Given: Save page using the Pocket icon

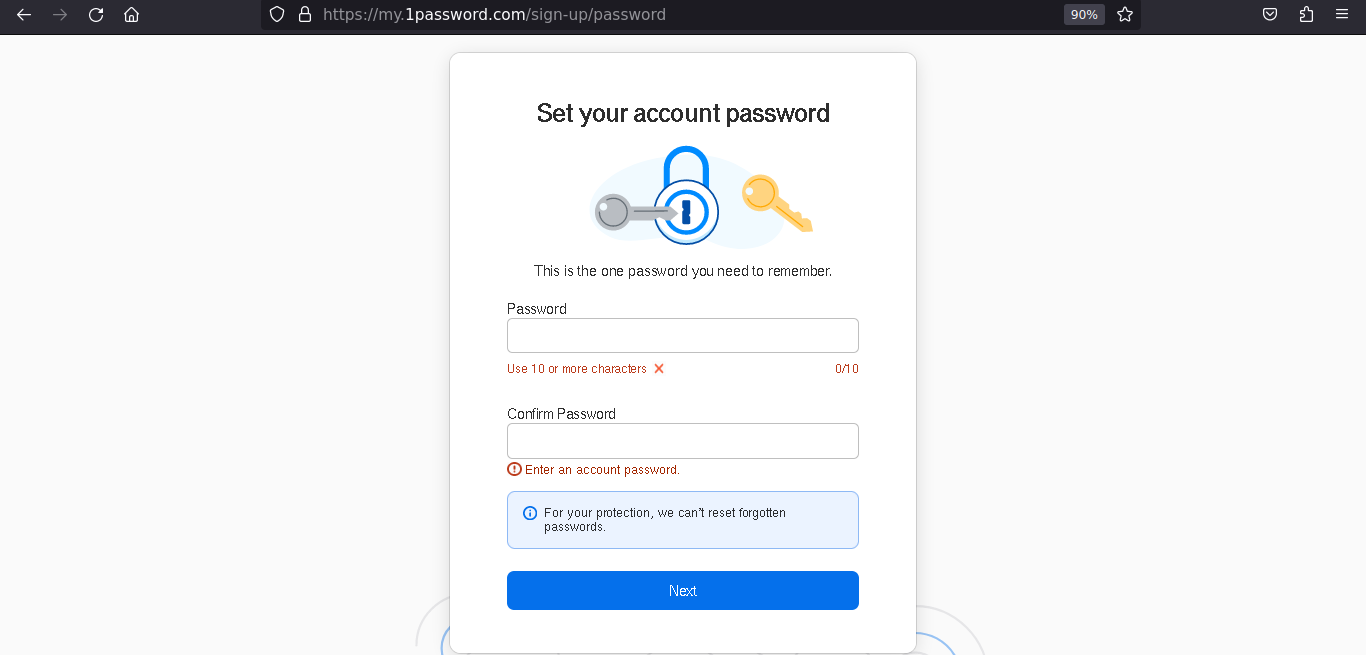Looking at the screenshot, I should [1269, 14].
